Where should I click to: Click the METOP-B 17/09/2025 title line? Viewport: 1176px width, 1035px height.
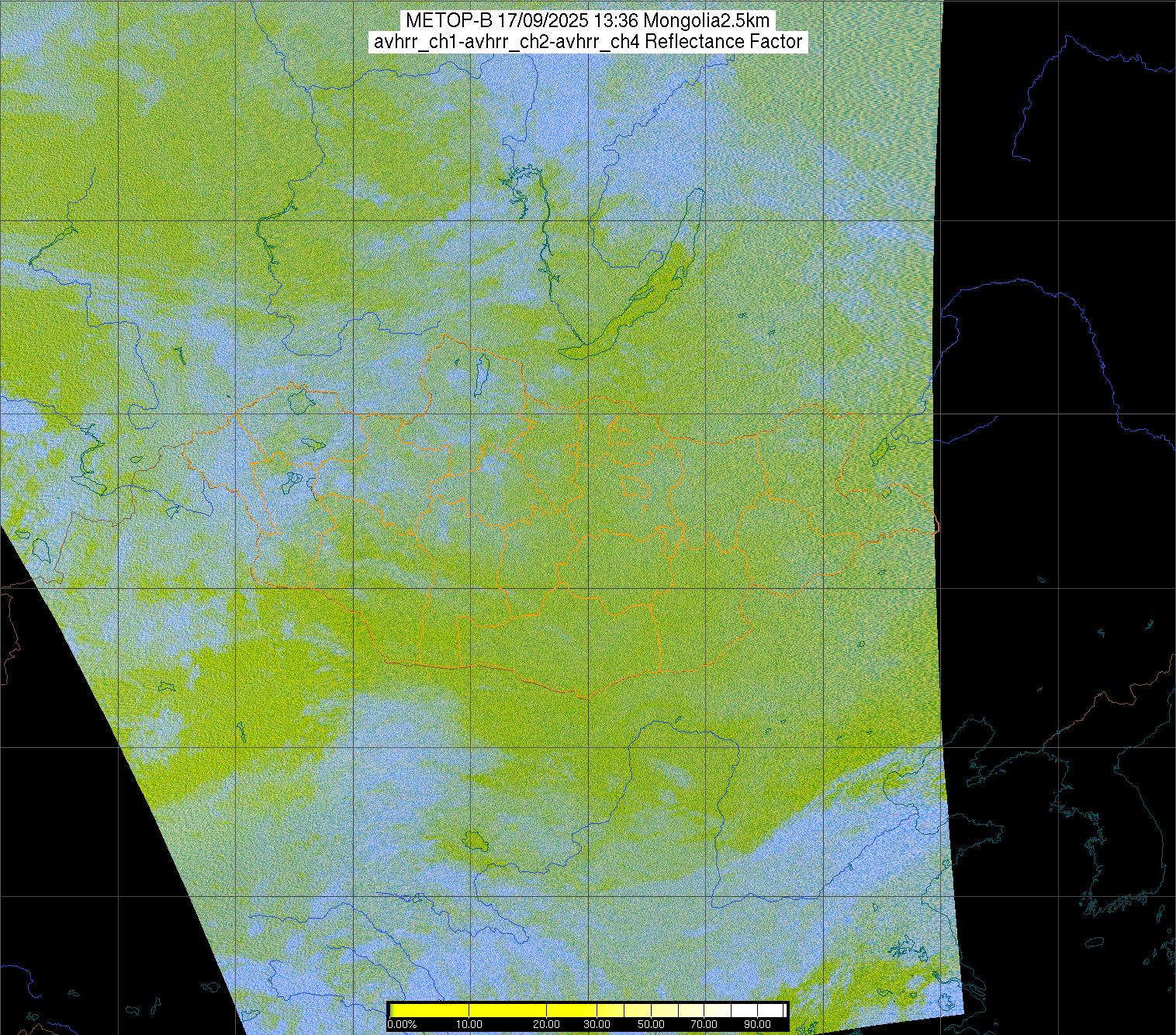click(587, 21)
